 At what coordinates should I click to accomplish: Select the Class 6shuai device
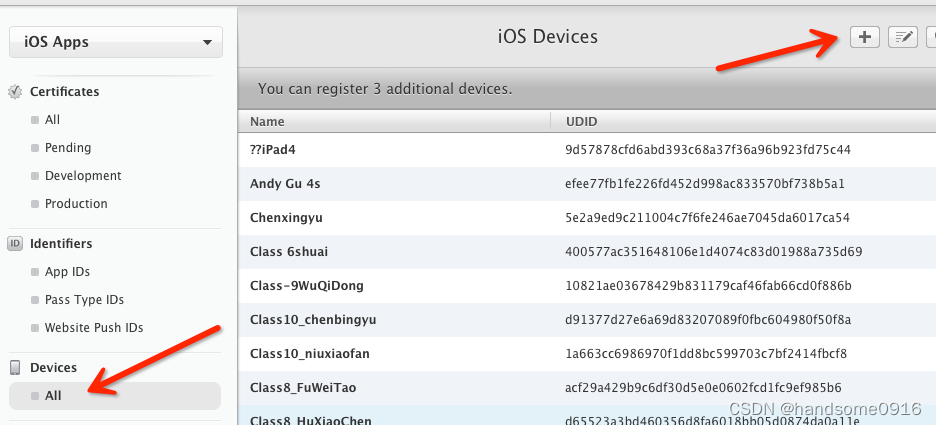(x=587, y=252)
